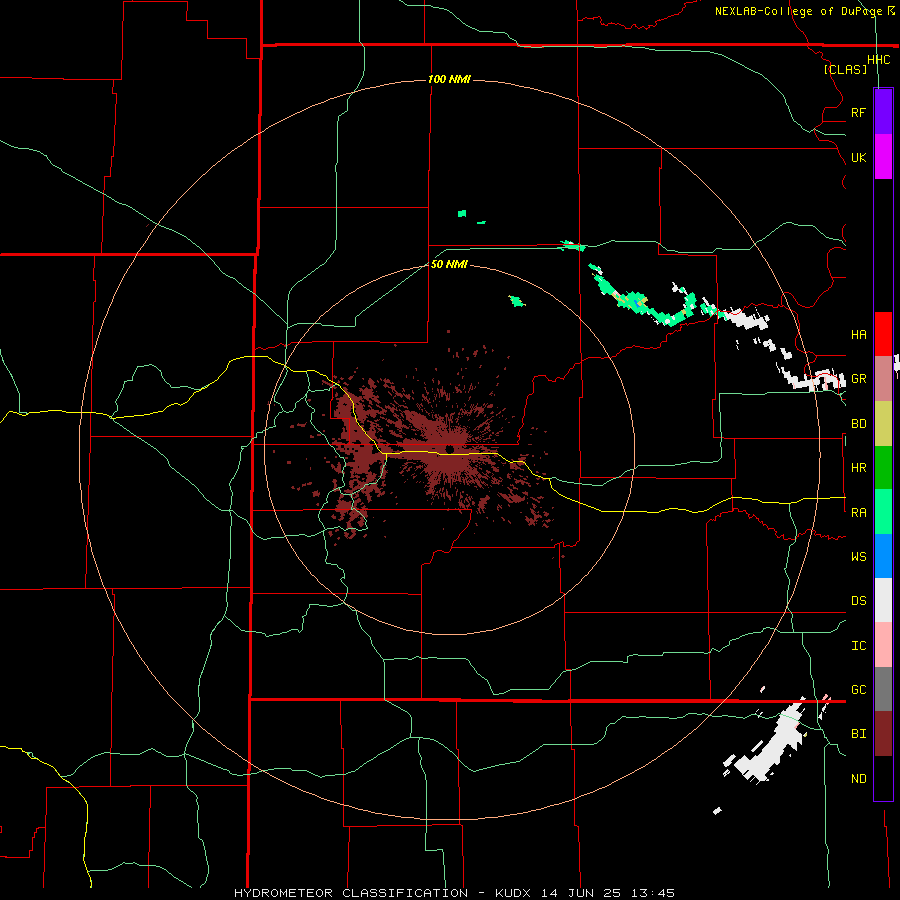The height and width of the screenshot is (900, 900).
Task: Click the HHC product label
Action: click(x=878, y=60)
